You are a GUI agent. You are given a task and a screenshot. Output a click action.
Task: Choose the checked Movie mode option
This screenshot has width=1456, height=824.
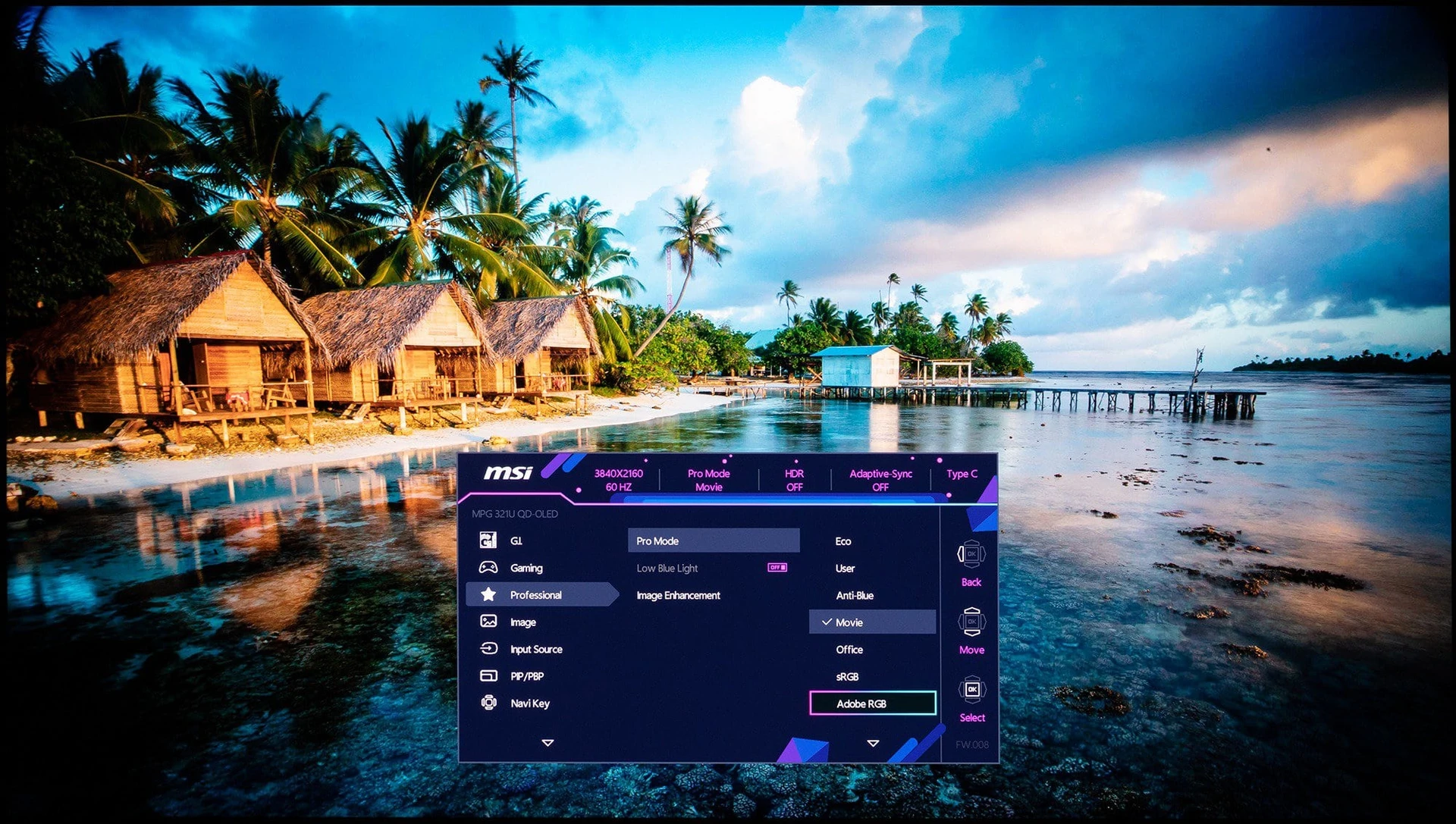[x=872, y=622]
